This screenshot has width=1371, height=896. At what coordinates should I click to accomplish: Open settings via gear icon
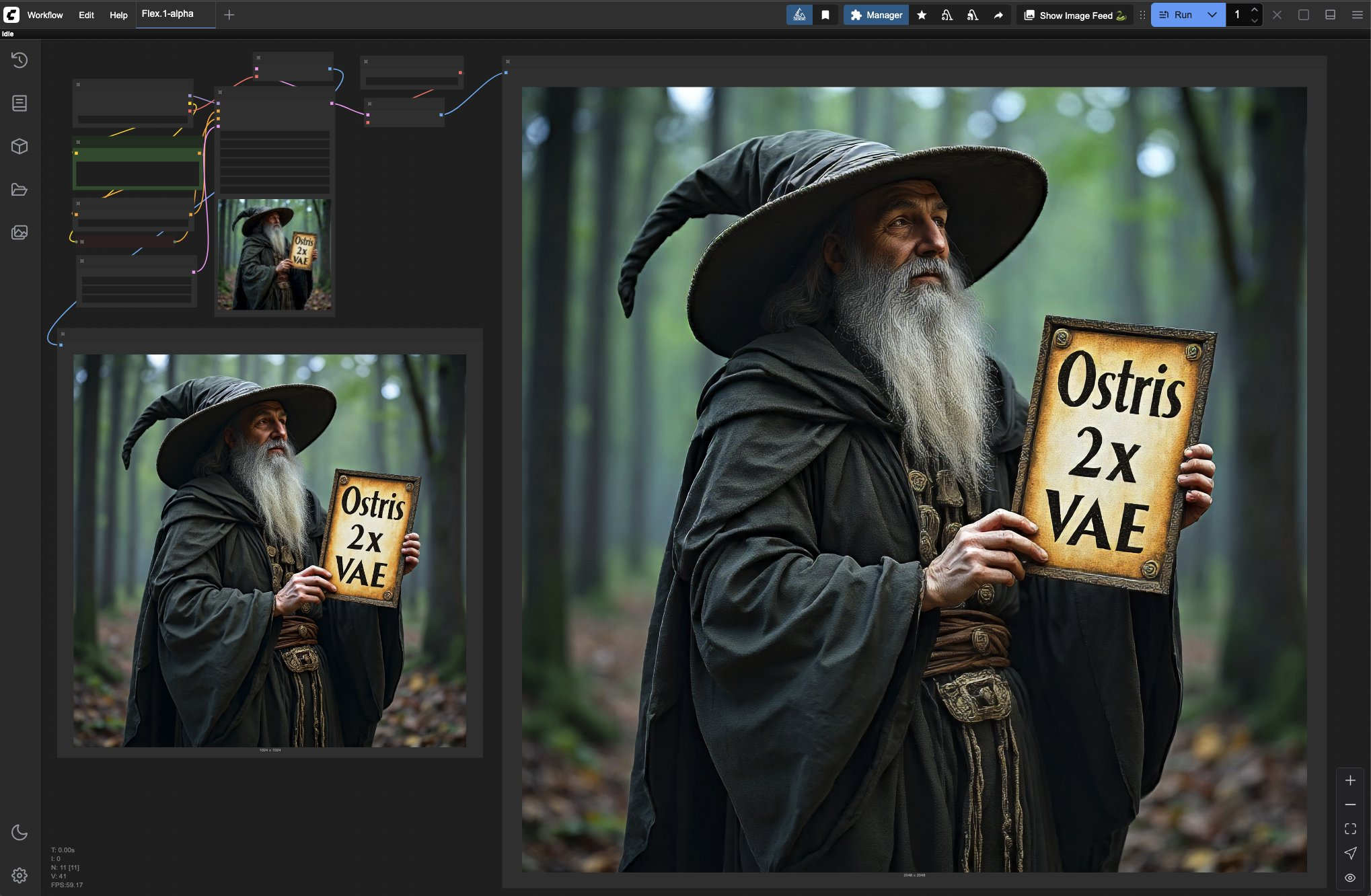(x=20, y=875)
